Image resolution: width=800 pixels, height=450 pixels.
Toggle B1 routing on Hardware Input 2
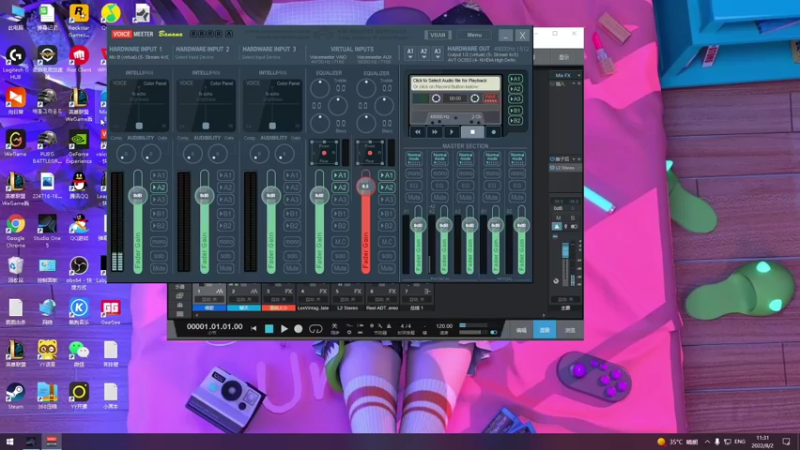(226, 214)
